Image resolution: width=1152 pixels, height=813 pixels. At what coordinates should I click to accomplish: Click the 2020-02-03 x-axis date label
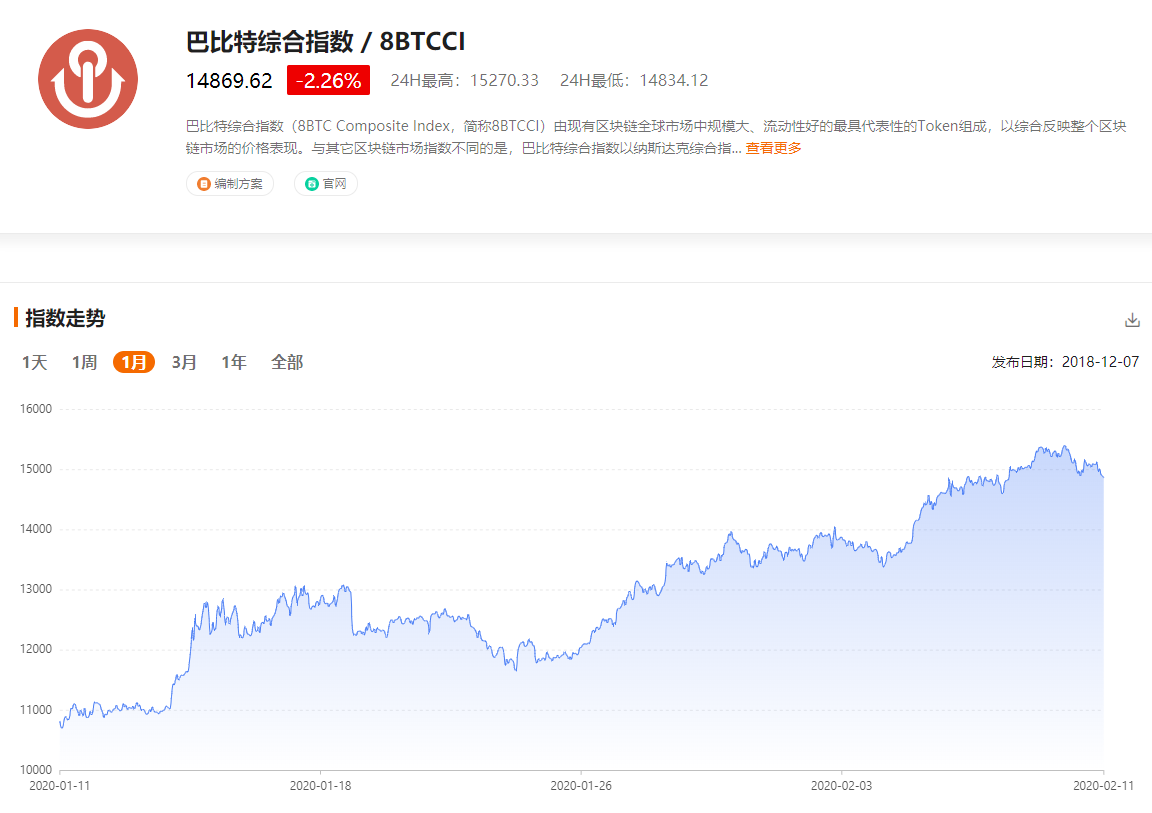[842, 786]
